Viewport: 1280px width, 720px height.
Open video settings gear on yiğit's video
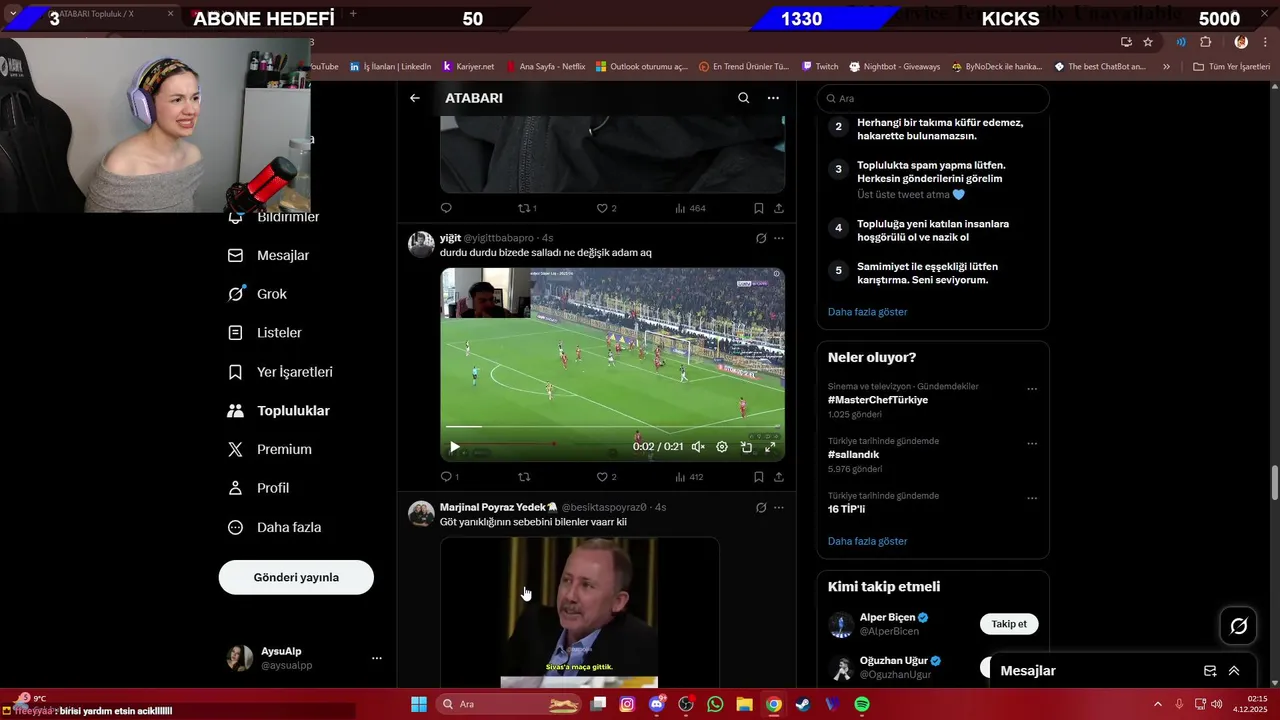click(x=722, y=447)
